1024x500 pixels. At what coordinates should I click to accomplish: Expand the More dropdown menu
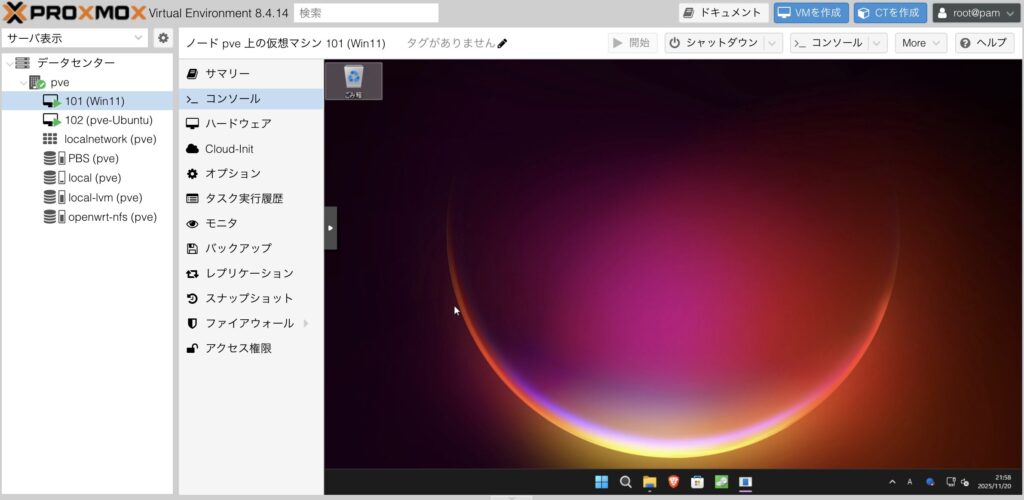point(921,43)
